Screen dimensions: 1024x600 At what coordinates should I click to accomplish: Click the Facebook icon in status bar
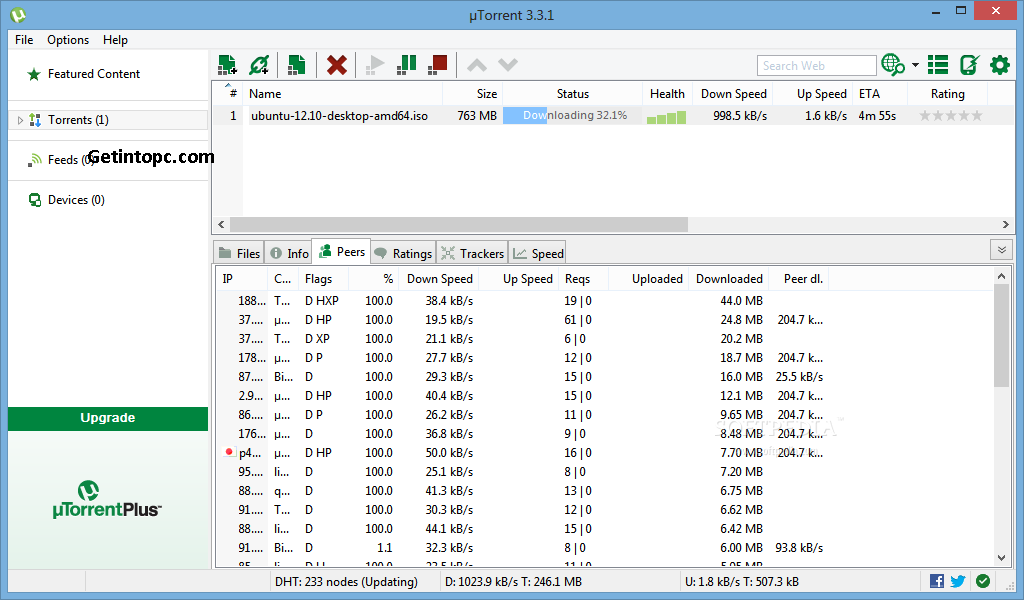point(936,581)
